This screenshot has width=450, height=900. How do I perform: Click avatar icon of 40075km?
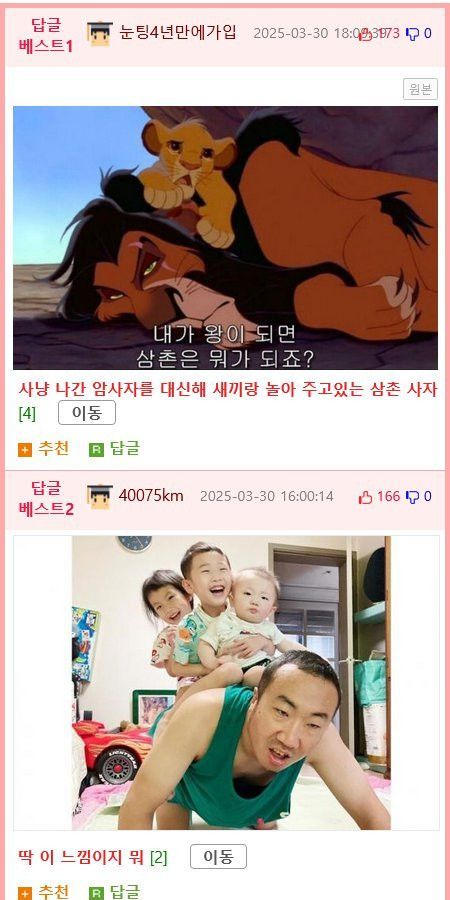pos(100,496)
